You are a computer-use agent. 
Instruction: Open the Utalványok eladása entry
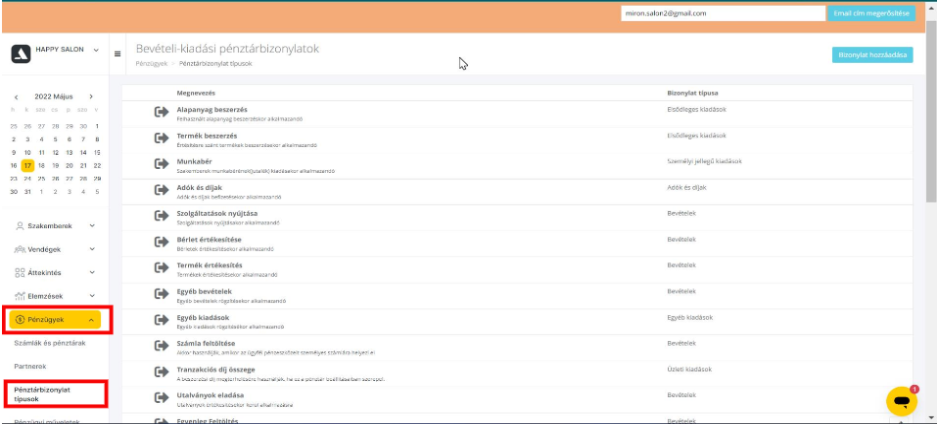[210, 396]
